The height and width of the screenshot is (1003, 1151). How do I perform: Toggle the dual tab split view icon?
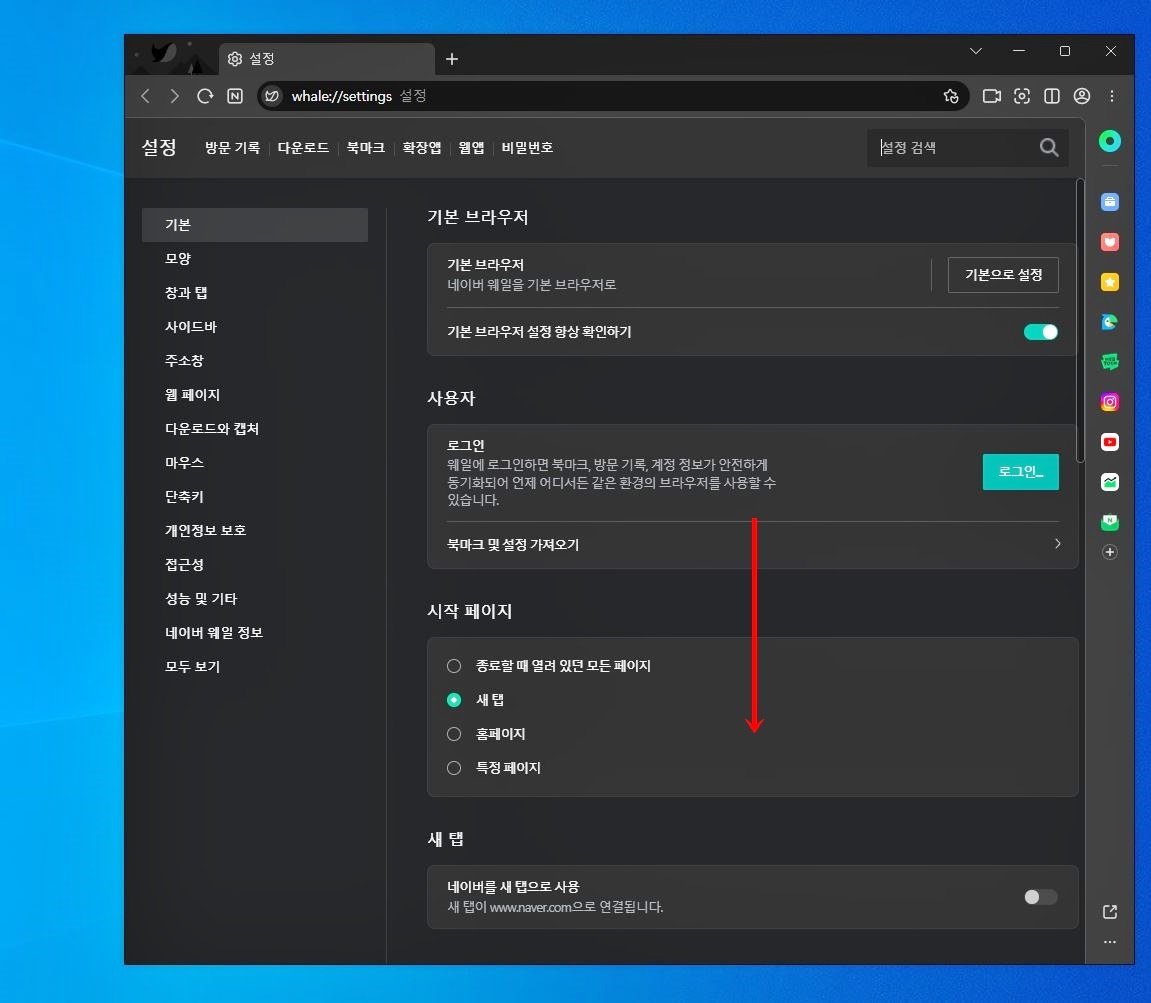click(1052, 96)
